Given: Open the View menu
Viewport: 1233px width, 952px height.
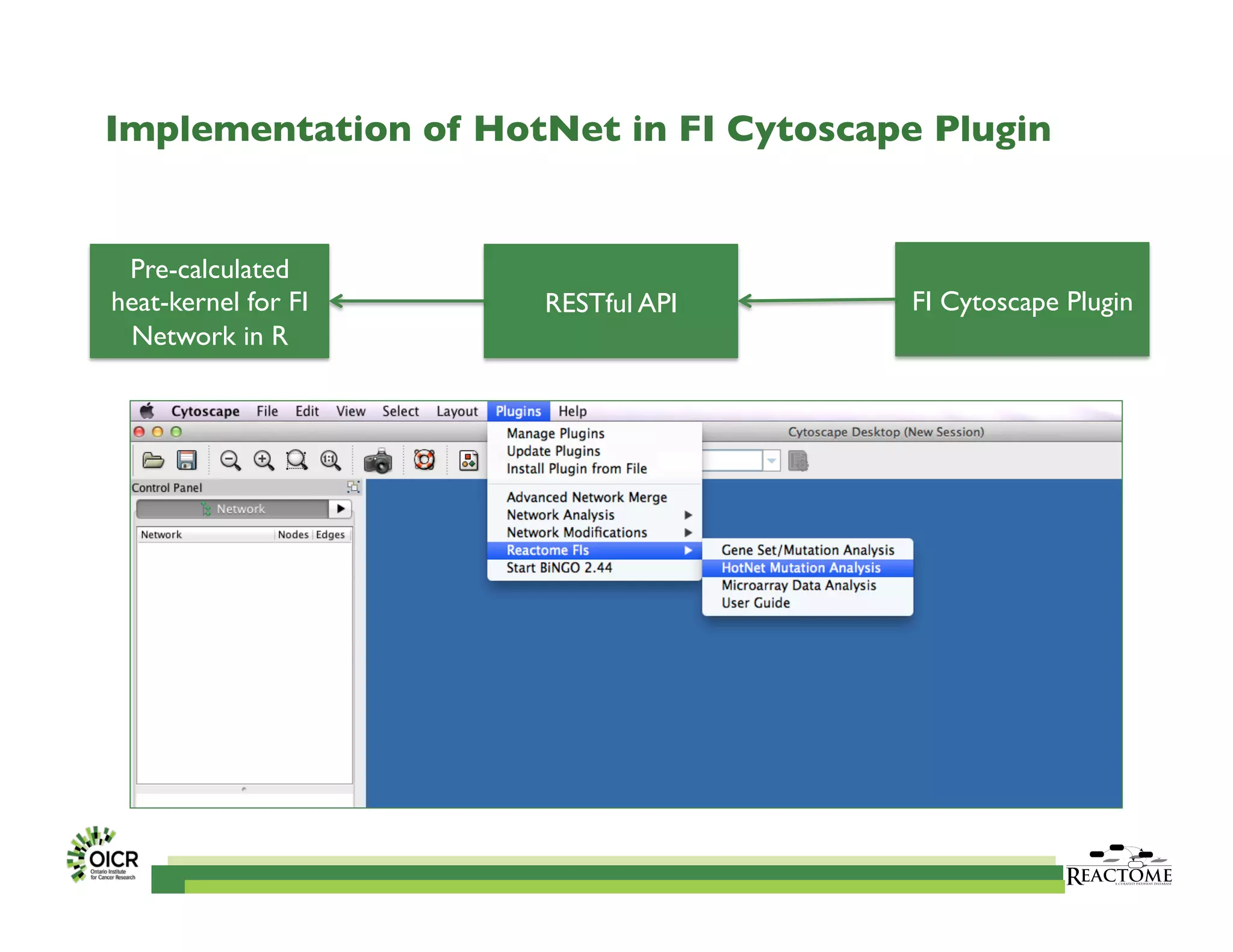Looking at the screenshot, I should coord(351,412).
